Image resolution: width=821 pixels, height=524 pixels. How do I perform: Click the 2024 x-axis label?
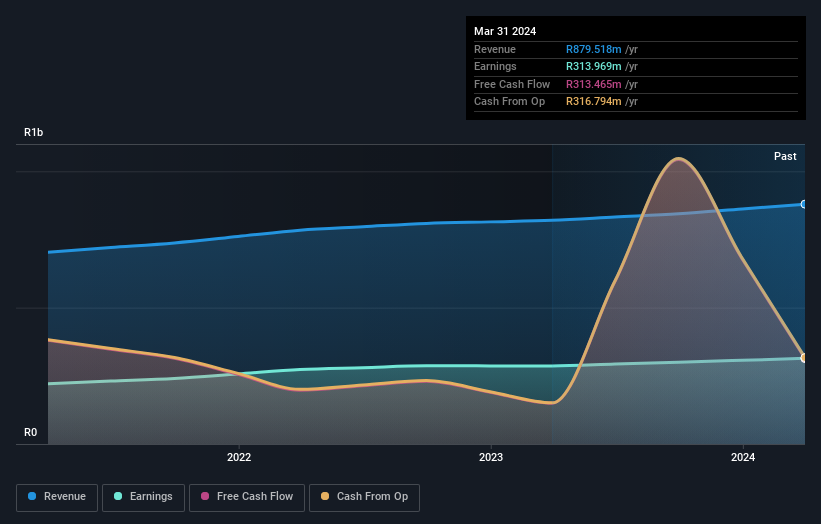[x=742, y=457]
